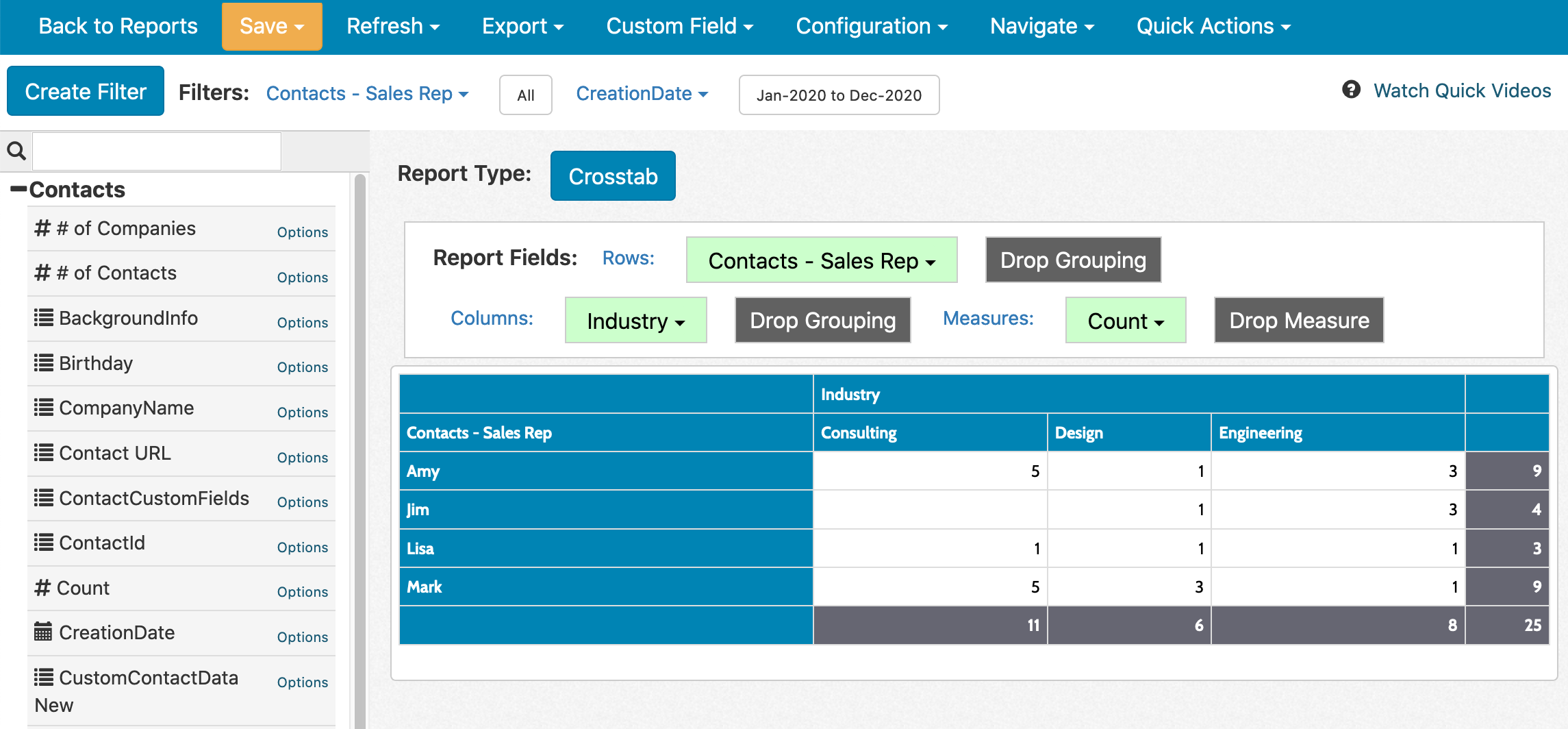
Task: Click the list icon beside Birthday
Action: [x=44, y=363]
